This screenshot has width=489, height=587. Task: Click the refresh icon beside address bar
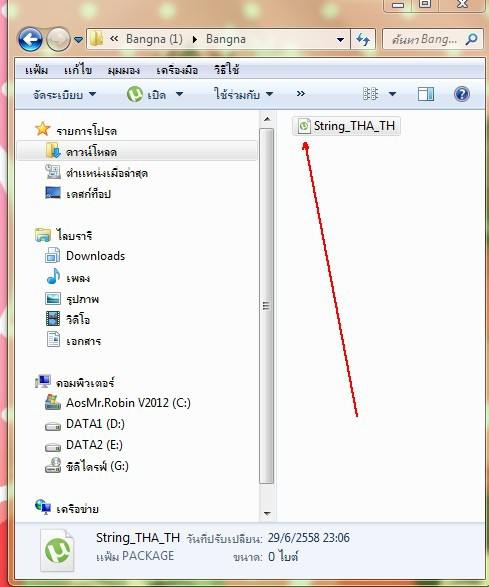363,39
